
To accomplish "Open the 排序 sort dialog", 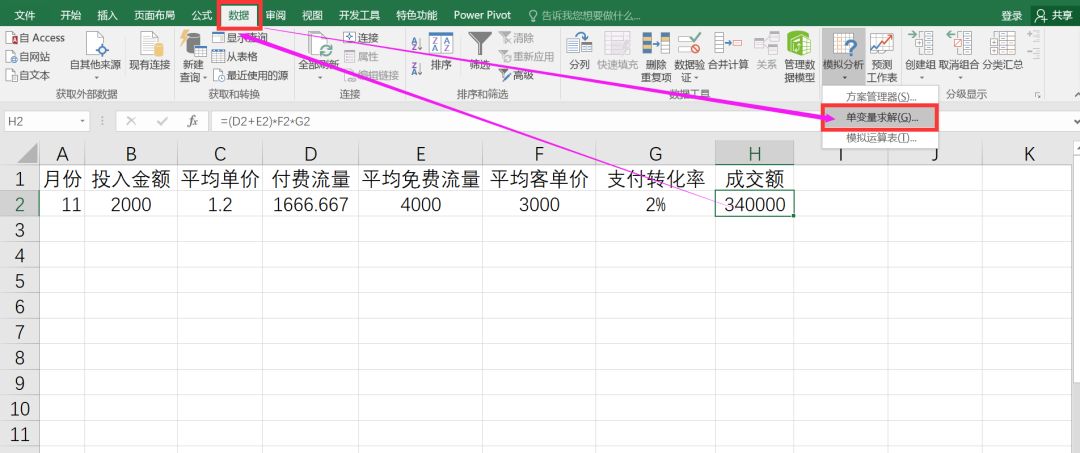I will pos(441,52).
